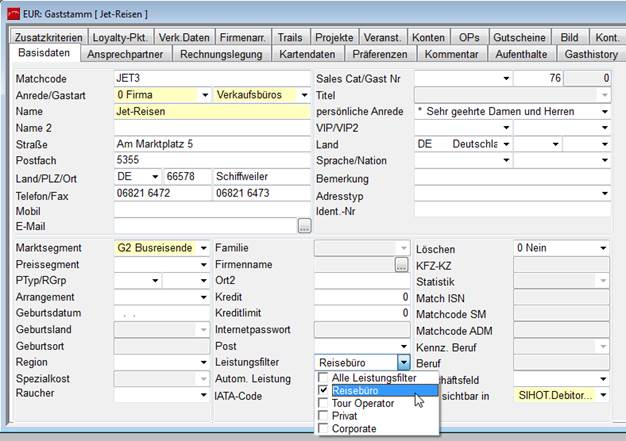The height and width of the screenshot is (441, 626).
Task: Uncheck the Reisebüro checkbox
Action: [323, 390]
